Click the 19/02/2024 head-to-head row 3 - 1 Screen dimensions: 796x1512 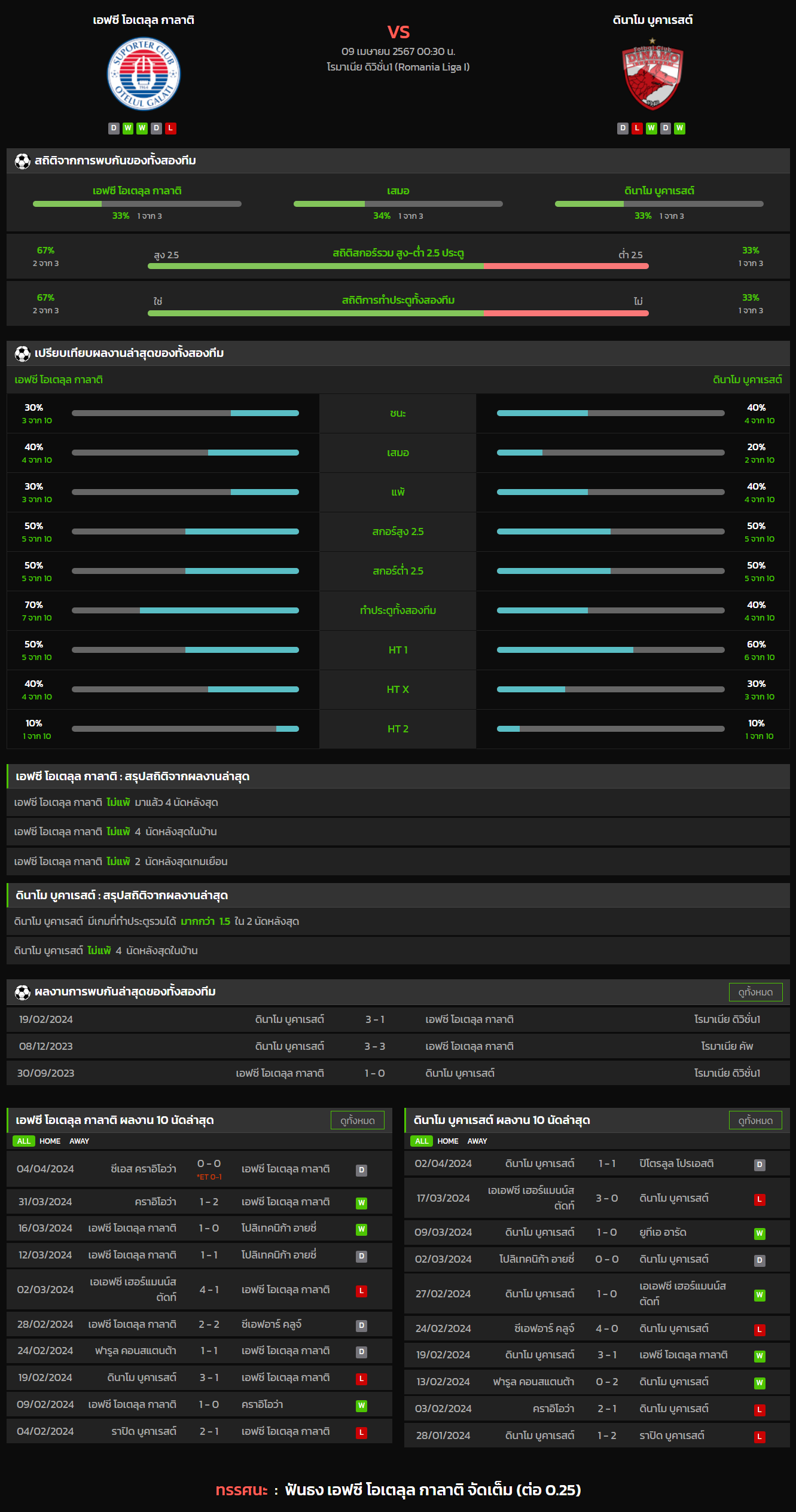click(398, 1019)
